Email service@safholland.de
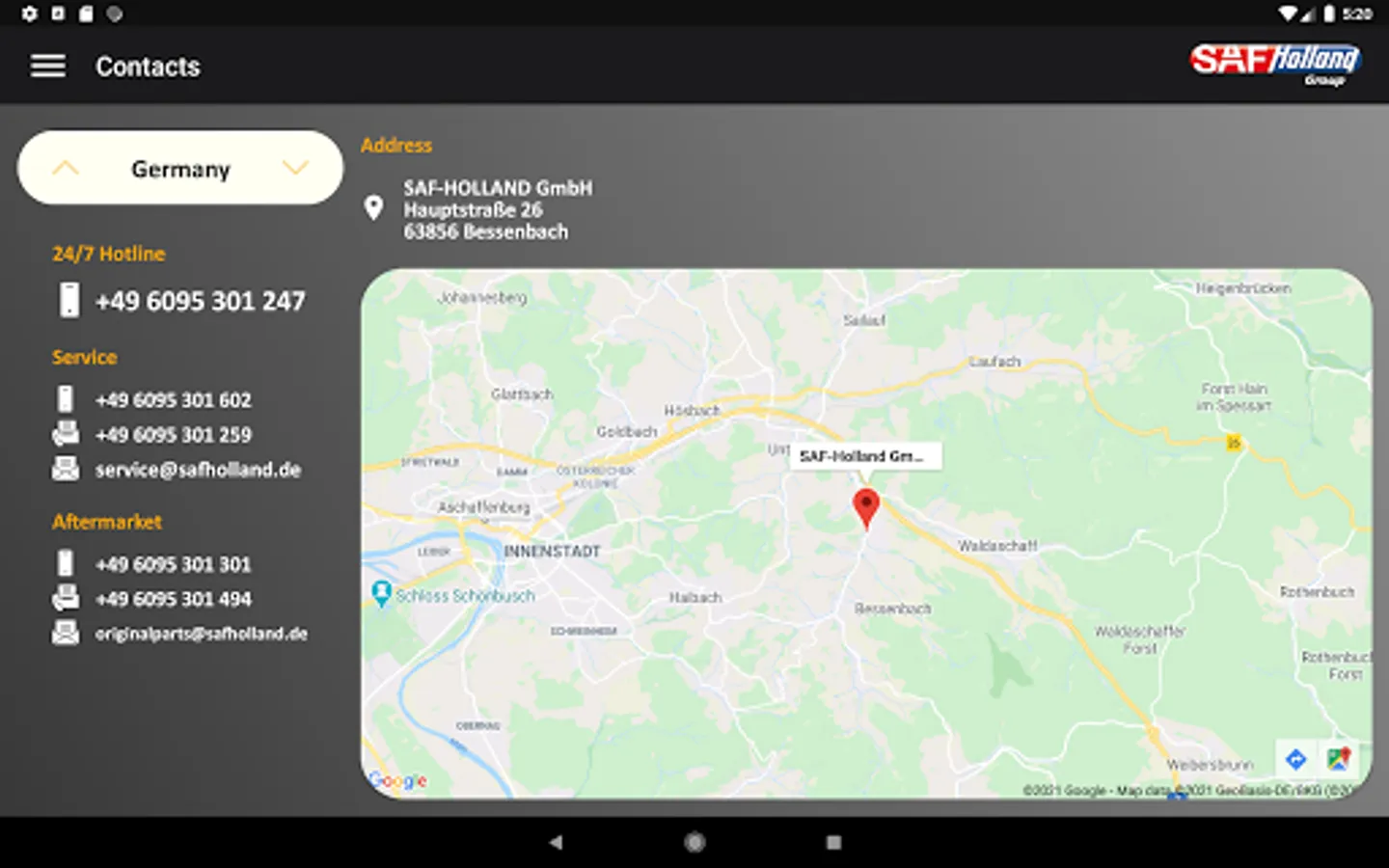The width and height of the screenshot is (1389, 868). pyautogui.click(x=198, y=470)
